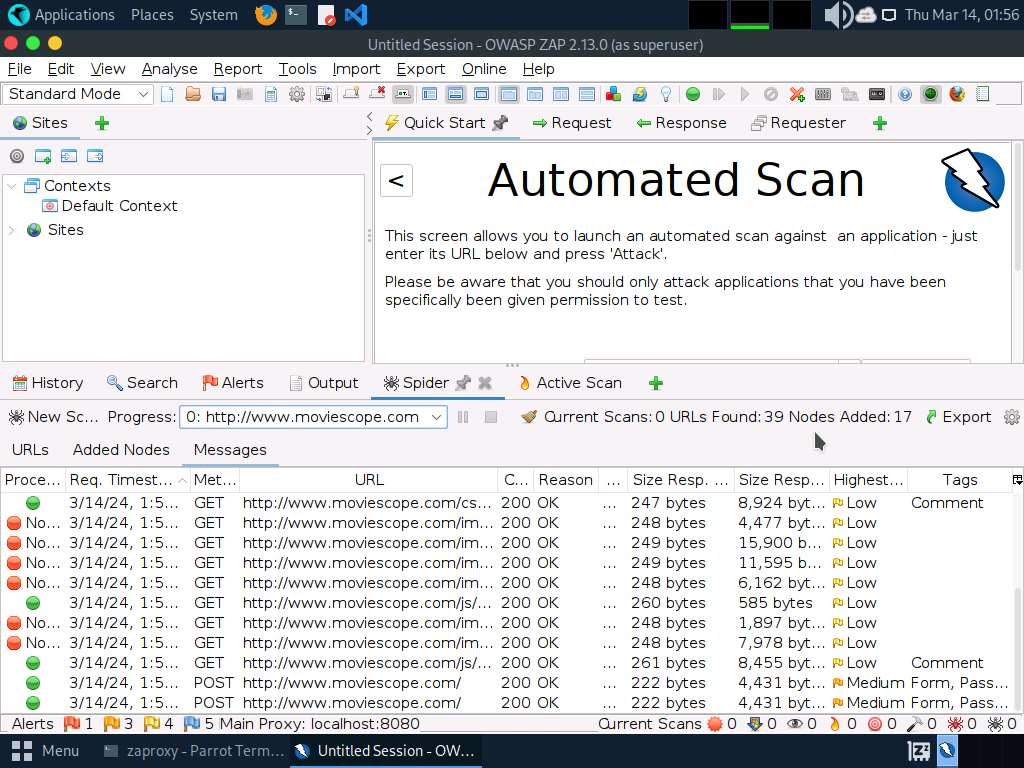Click the New Session toolbar icon

tap(167, 94)
